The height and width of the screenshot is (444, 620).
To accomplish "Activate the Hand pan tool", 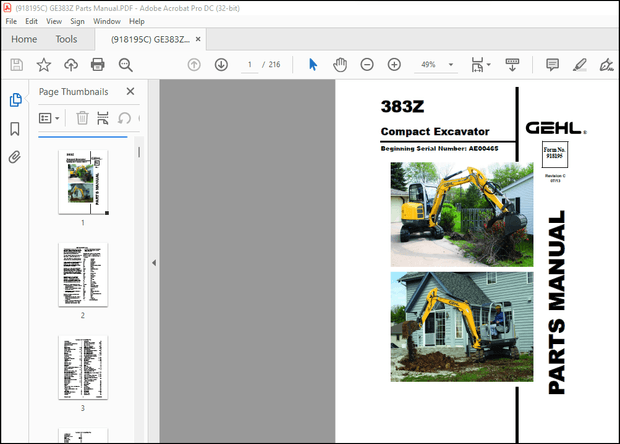I will tap(340, 64).
